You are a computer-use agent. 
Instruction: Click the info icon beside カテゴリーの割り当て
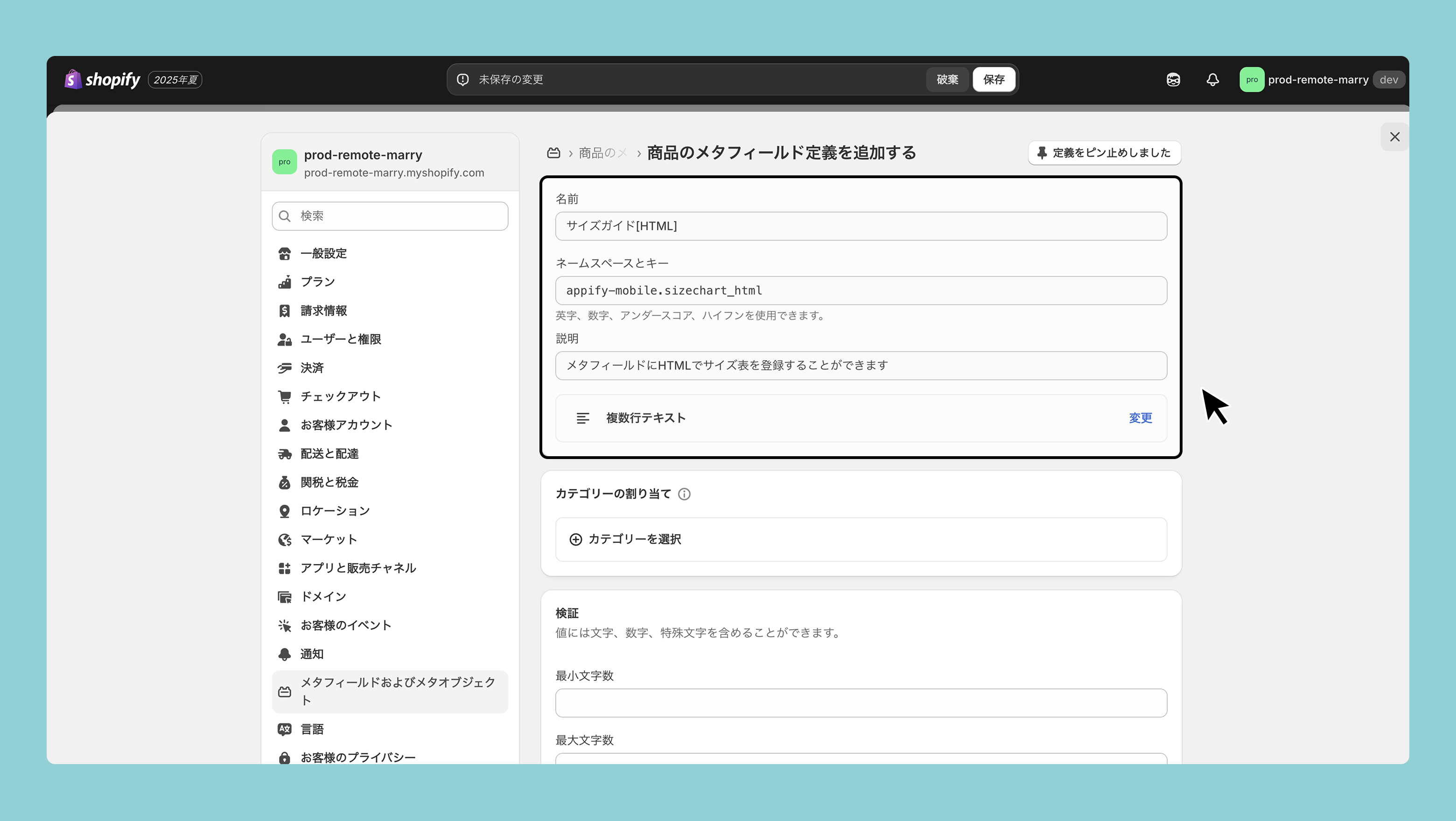pyautogui.click(x=684, y=494)
